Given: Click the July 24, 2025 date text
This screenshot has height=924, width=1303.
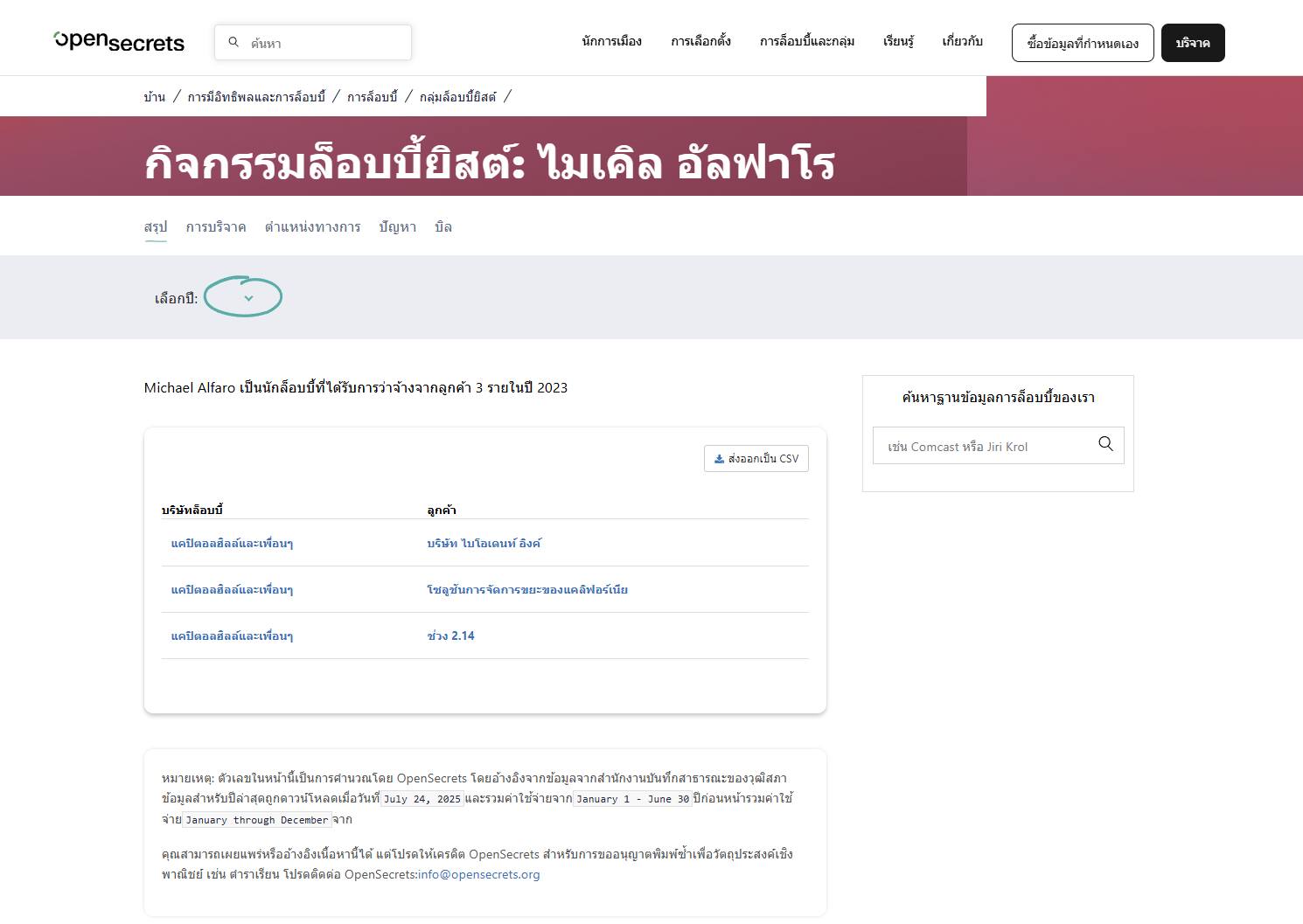Looking at the screenshot, I should click(x=422, y=799).
